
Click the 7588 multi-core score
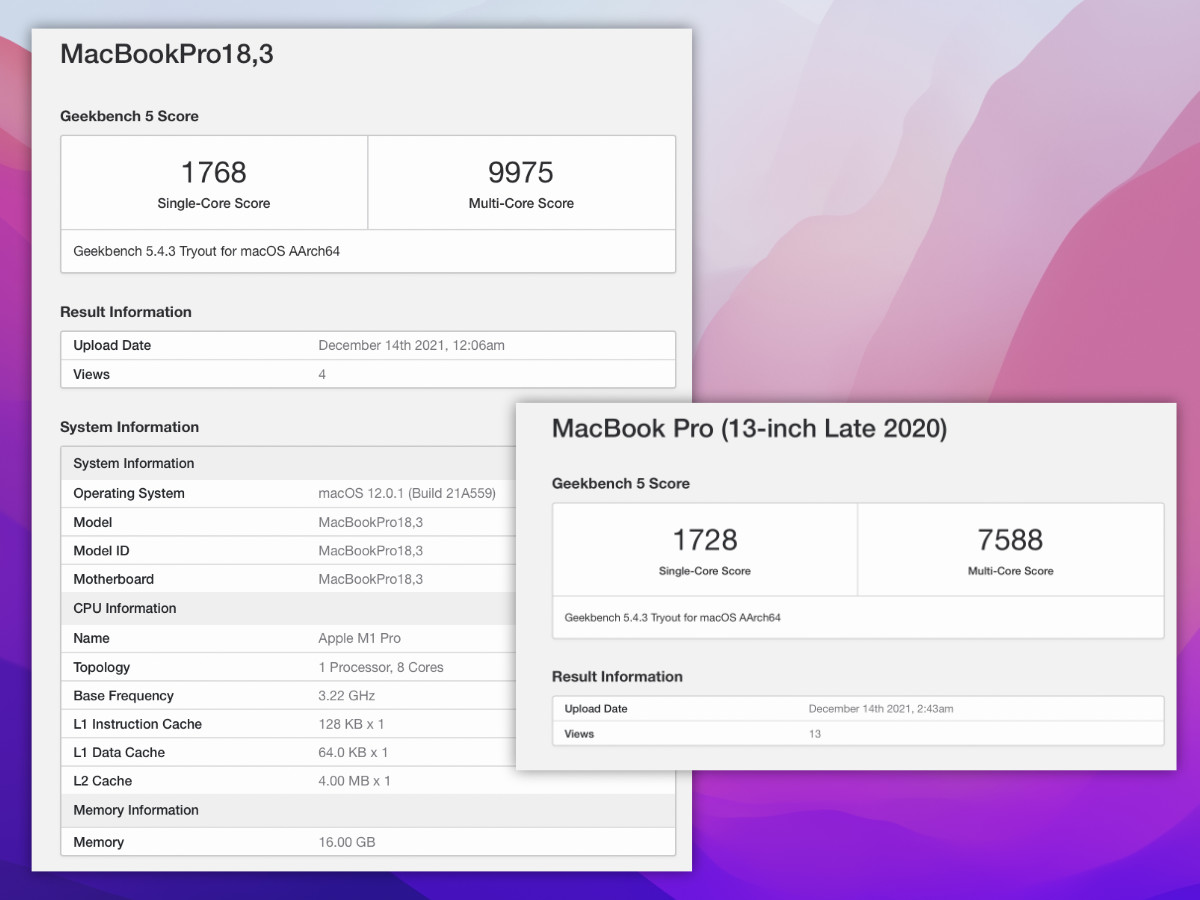tap(1011, 540)
